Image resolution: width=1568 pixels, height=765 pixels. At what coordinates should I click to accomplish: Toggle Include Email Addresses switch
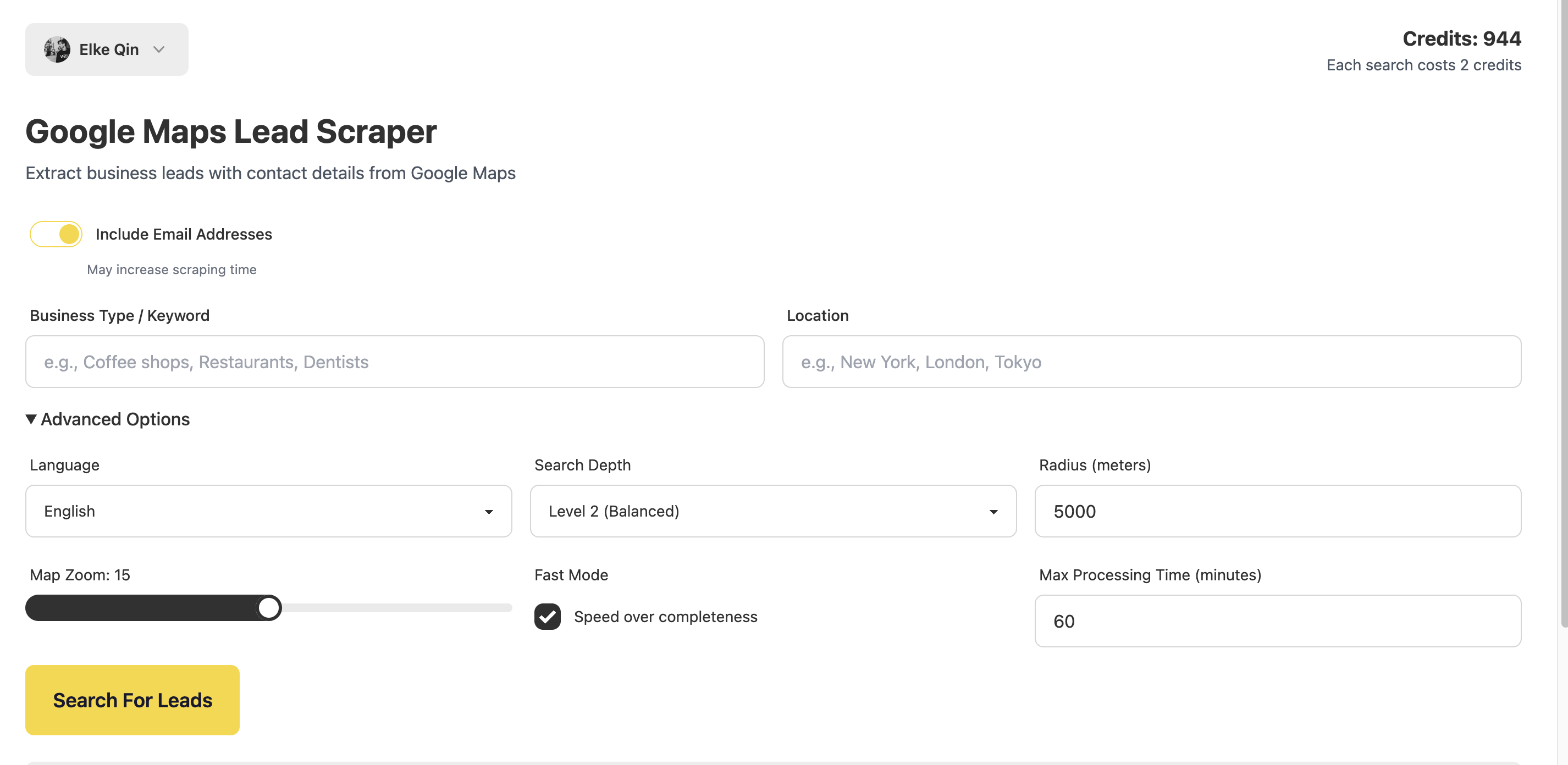(x=56, y=234)
